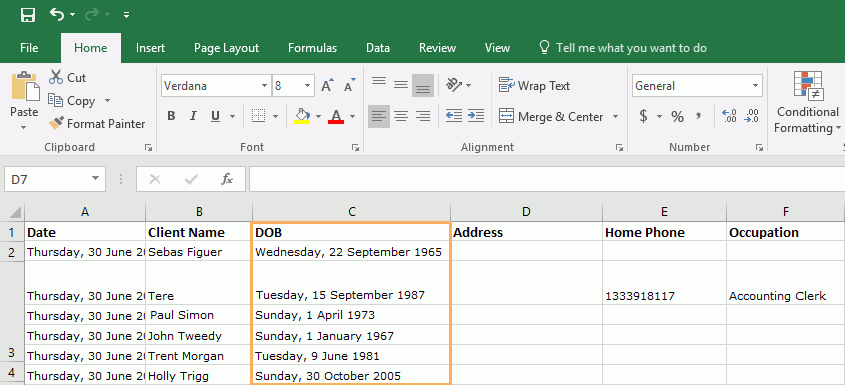Click the Borders icon
This screenshot has width=845, height=385.
click(x=259, y=116)
